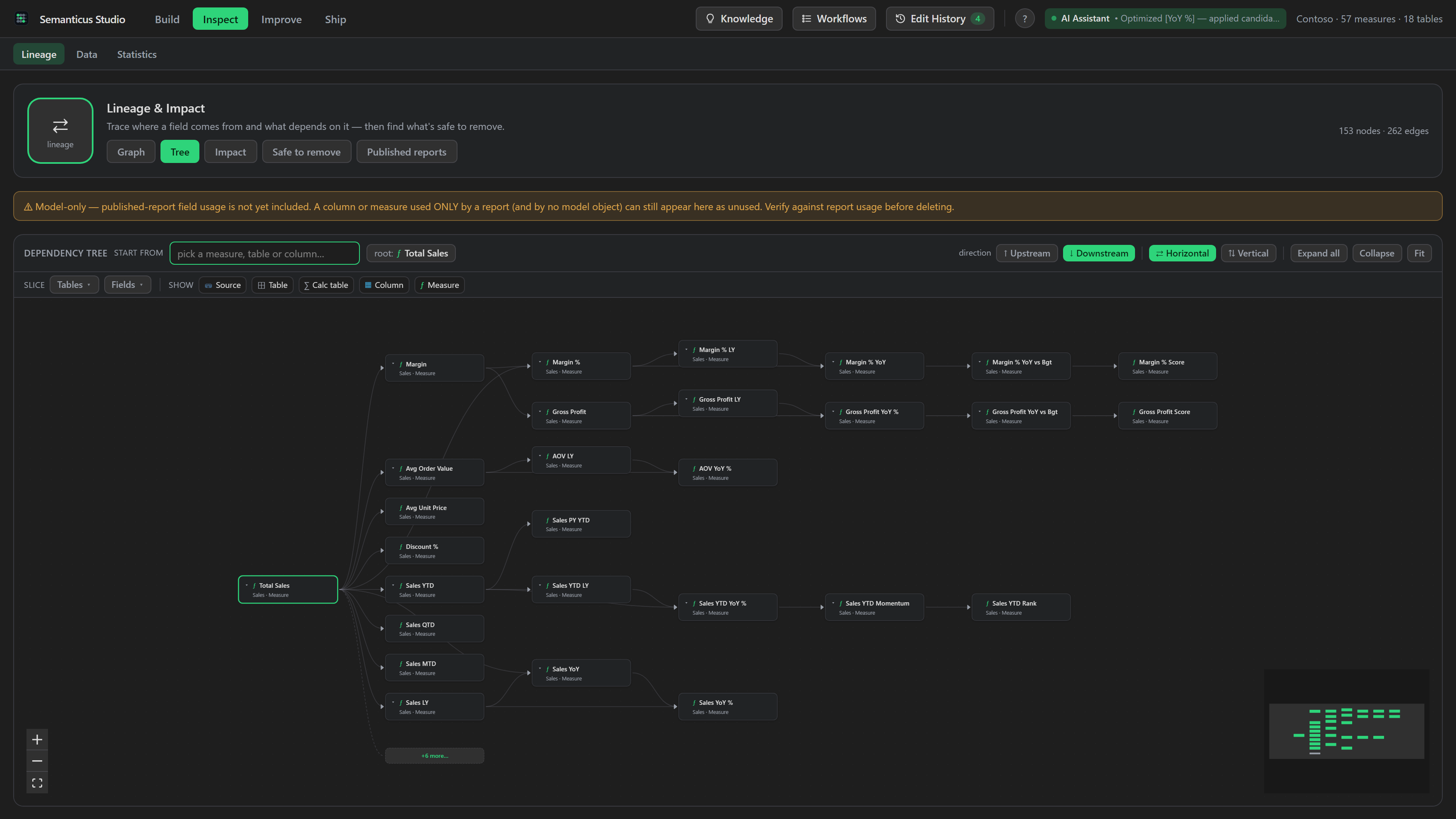Switch to the Data sub-tab
The image size is (1456, 819).
pyautogui.click(x=86, y=54)
